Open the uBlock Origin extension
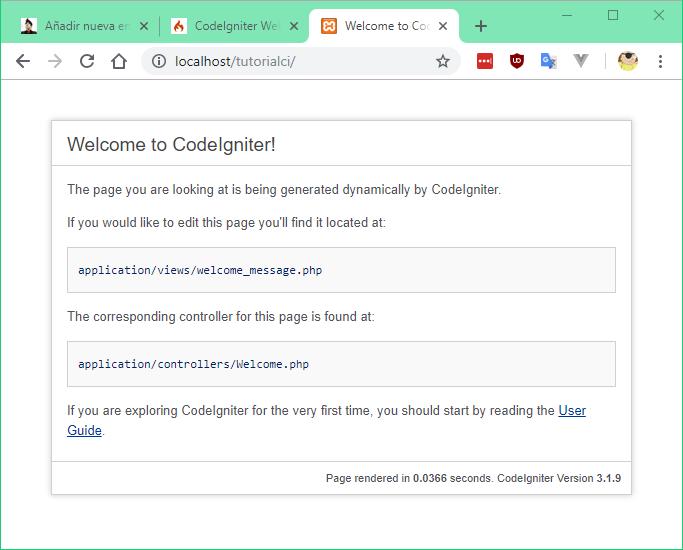Screen dimensions: 683x550 (x=517, y=61)
